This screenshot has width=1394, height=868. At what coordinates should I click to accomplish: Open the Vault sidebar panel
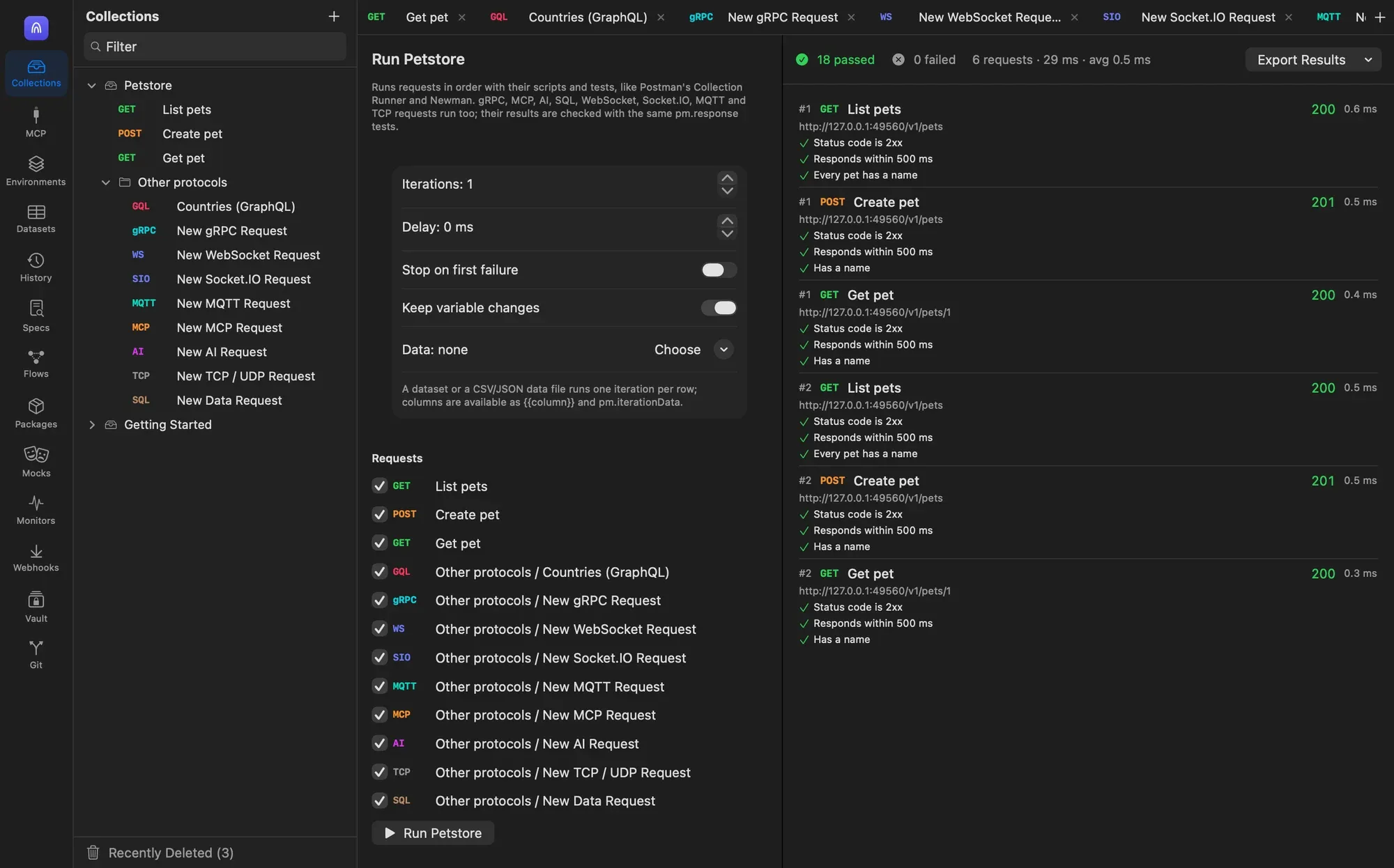pos(36,607)
